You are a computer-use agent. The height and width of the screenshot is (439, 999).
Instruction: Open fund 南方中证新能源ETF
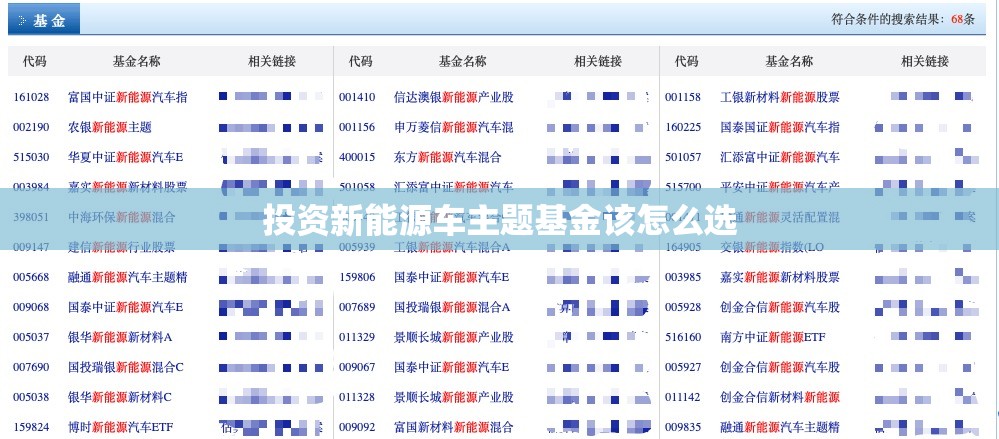coord(773,337)
